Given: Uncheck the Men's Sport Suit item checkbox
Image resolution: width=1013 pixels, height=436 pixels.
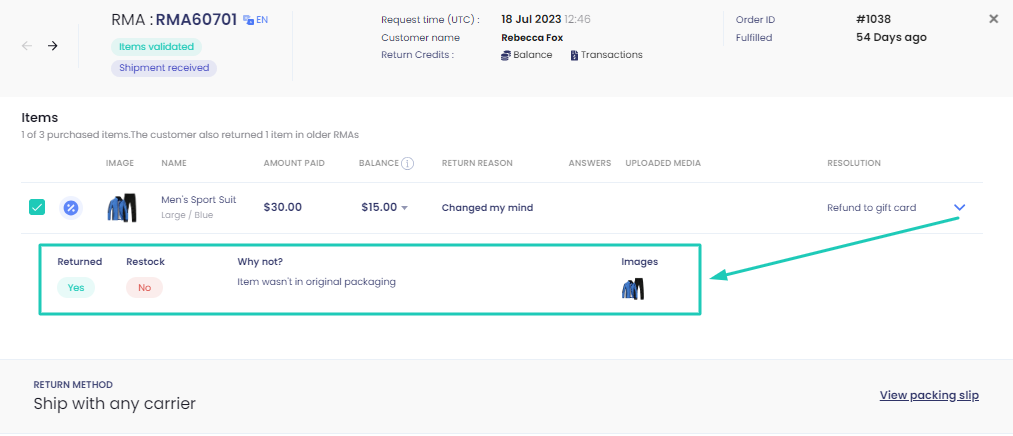Looking at the screenshot, I should point(37,207).
